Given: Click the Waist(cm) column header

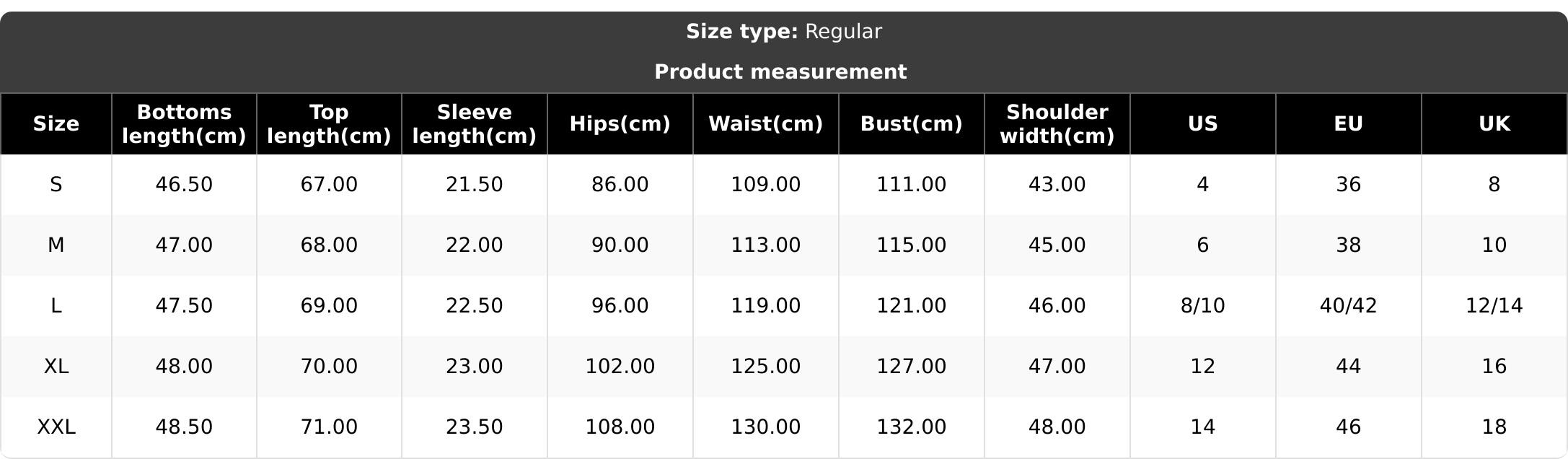Looking at the screenshot, I should click(765, 124).
